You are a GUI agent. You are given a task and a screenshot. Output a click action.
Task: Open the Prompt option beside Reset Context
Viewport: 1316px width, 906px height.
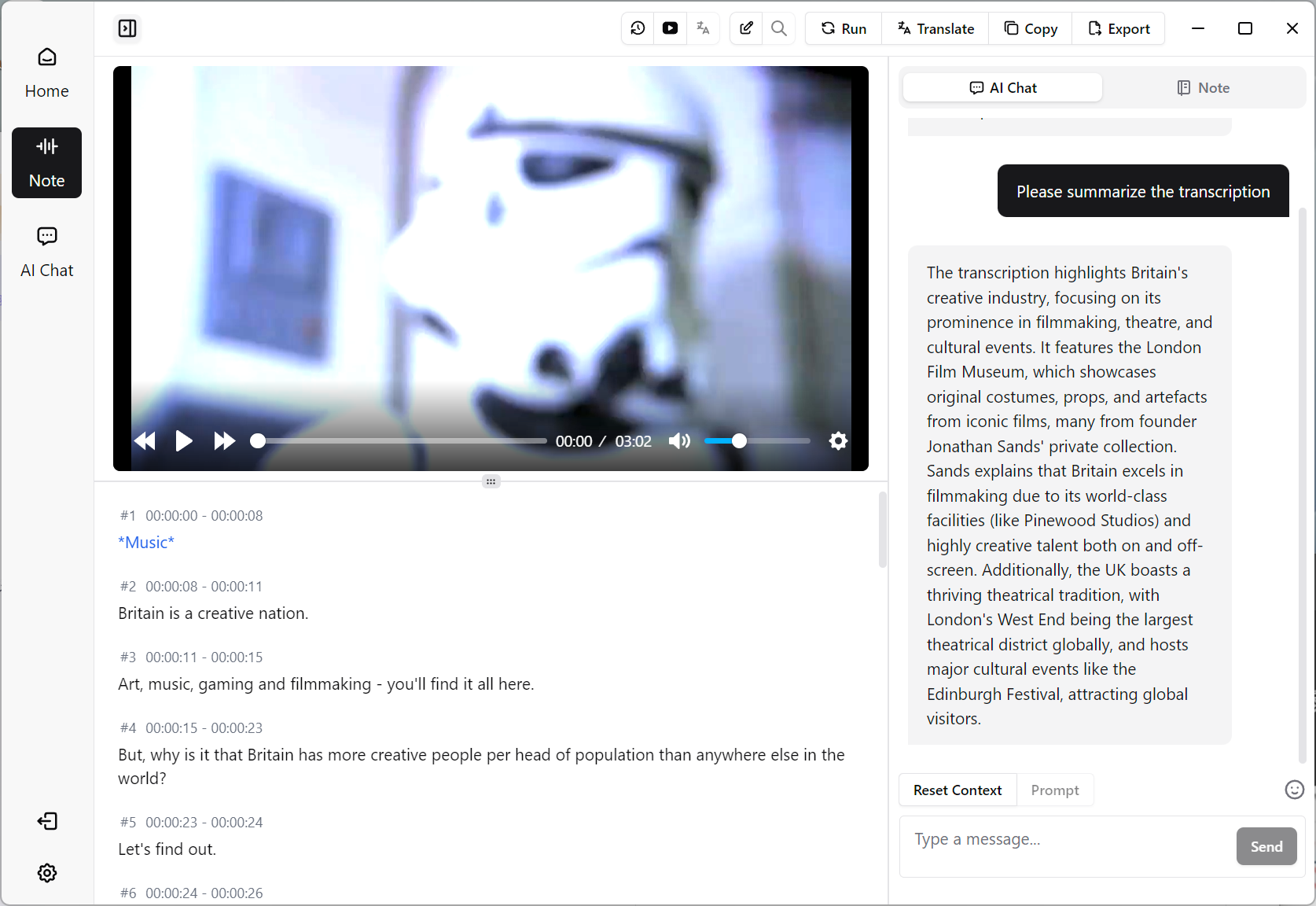point(1055,790)
